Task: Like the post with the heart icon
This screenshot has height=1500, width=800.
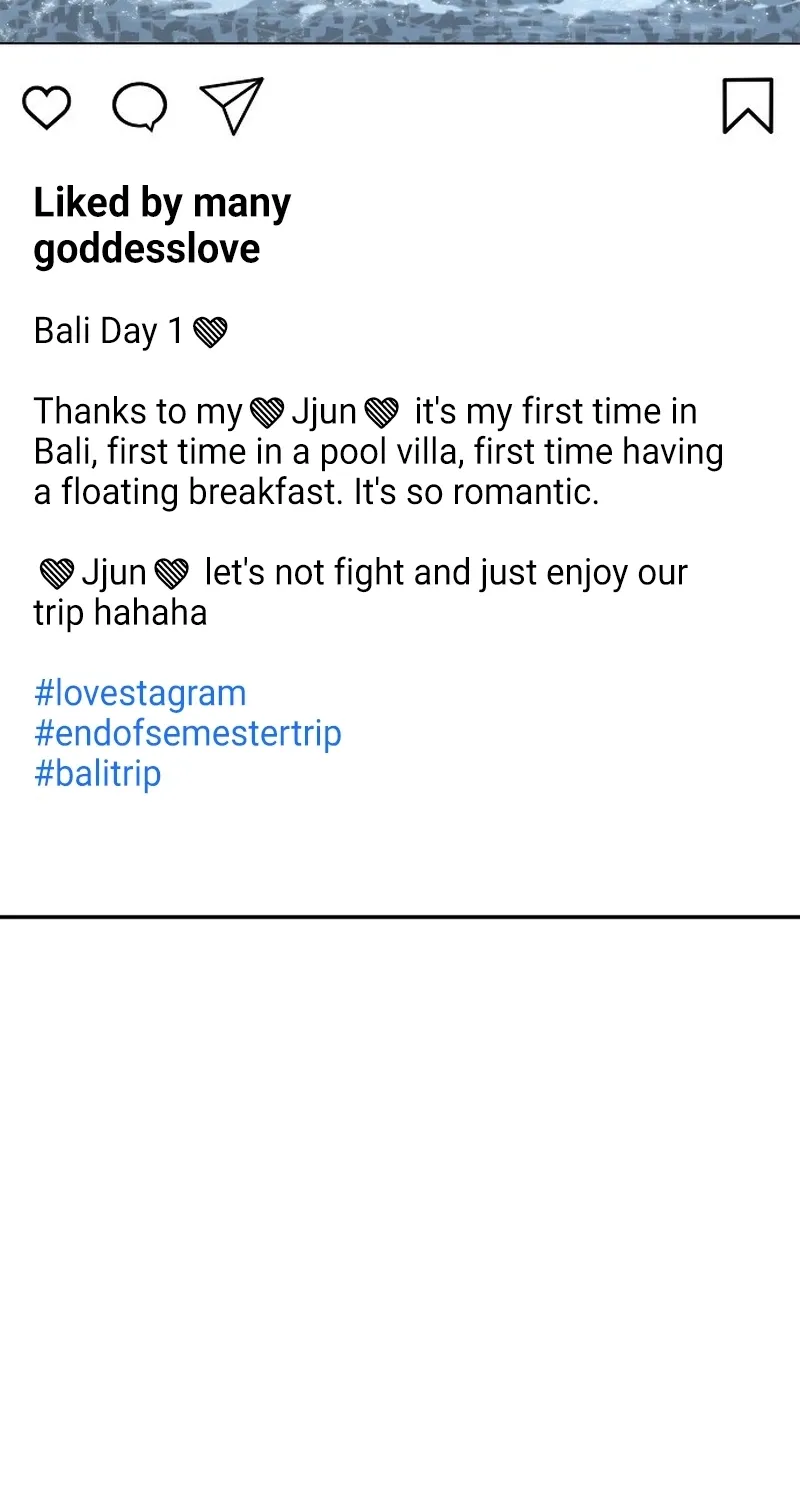Action: [47, 107]
